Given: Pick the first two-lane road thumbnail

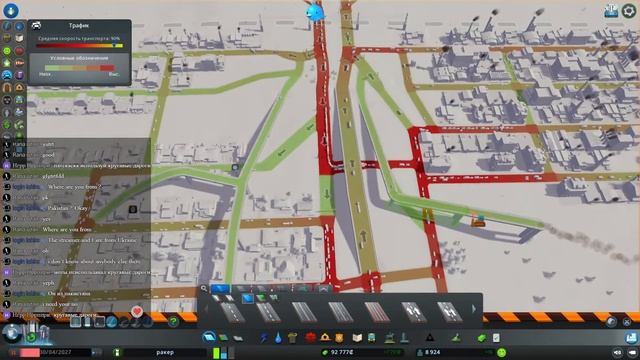Looking at the screenshot, I should tap(232, 312).
